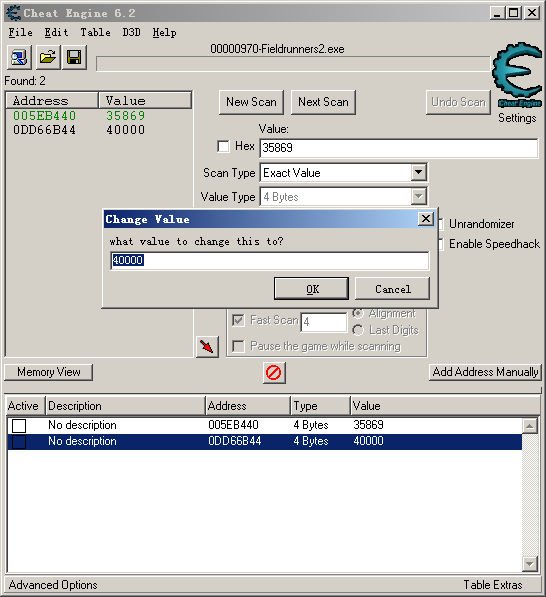Tick Active box for address 0DD66B44
The image size is (546, 597).
pyautogui.click(x=19, y=442)
